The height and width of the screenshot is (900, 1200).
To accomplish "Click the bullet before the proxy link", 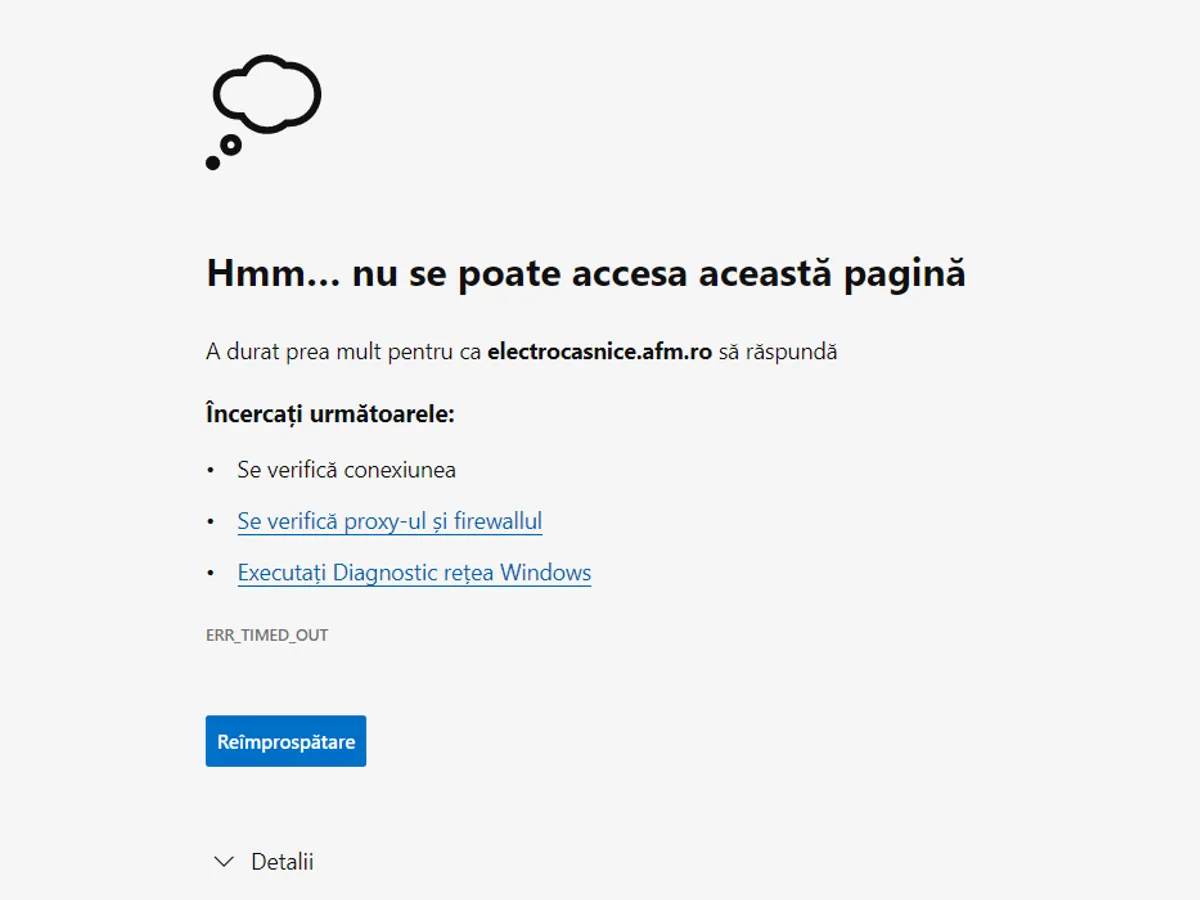I will 211,522.
